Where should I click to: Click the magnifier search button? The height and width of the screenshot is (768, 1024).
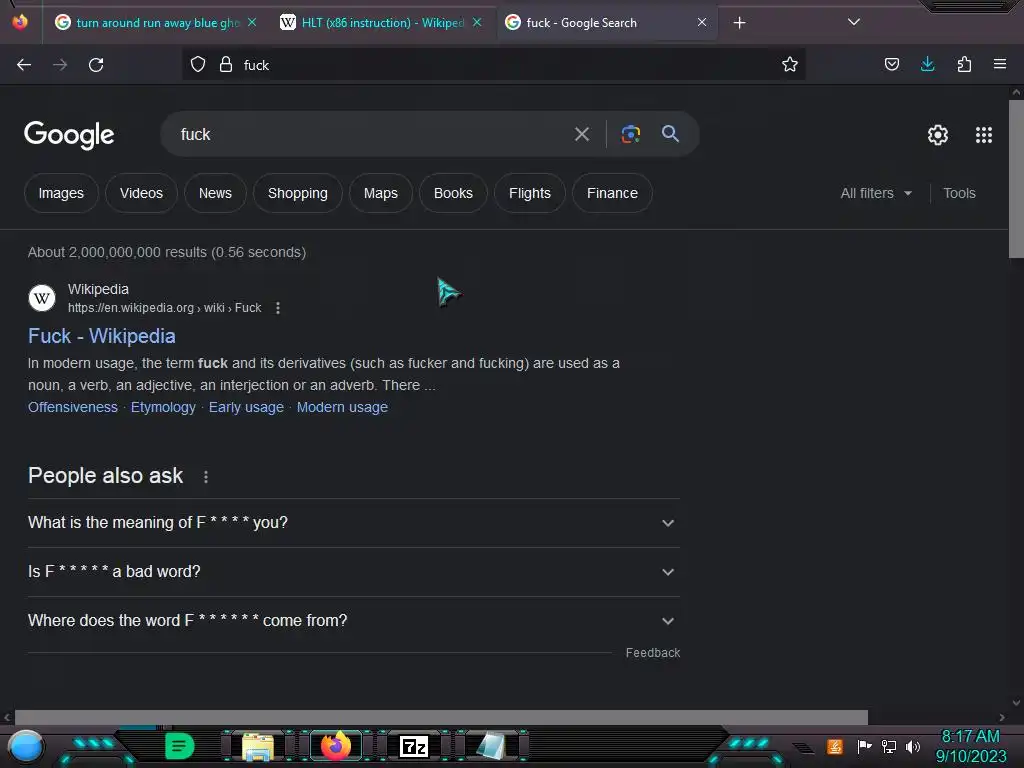coord(670,134)
